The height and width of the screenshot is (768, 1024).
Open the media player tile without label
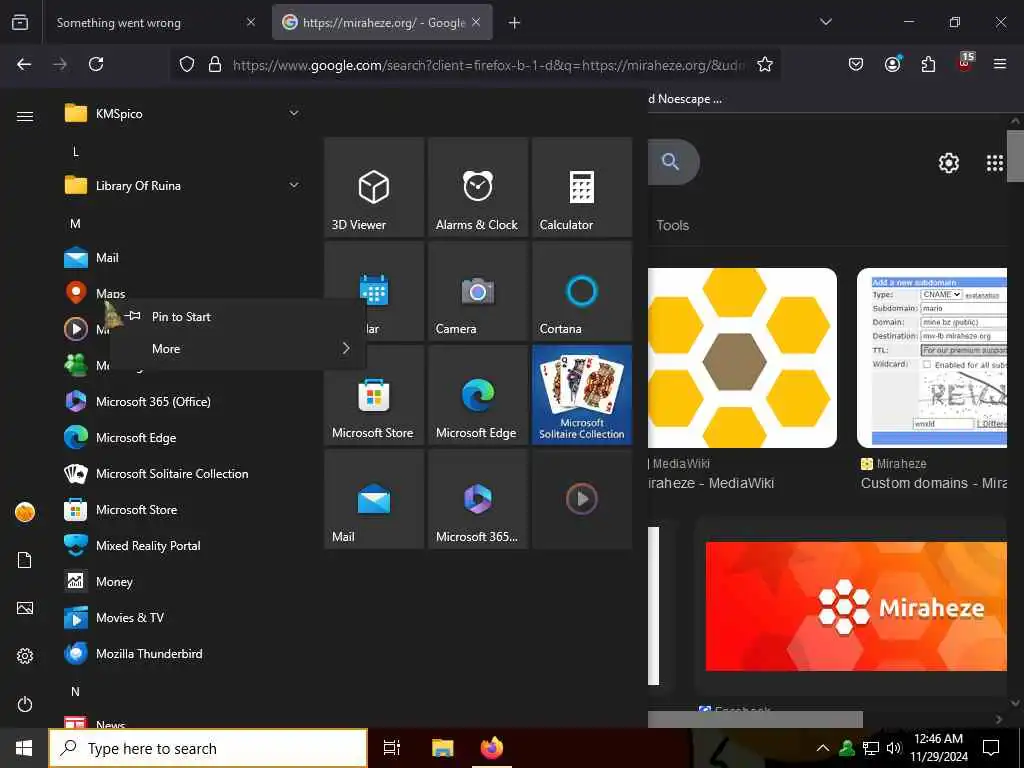click(582, 499)
